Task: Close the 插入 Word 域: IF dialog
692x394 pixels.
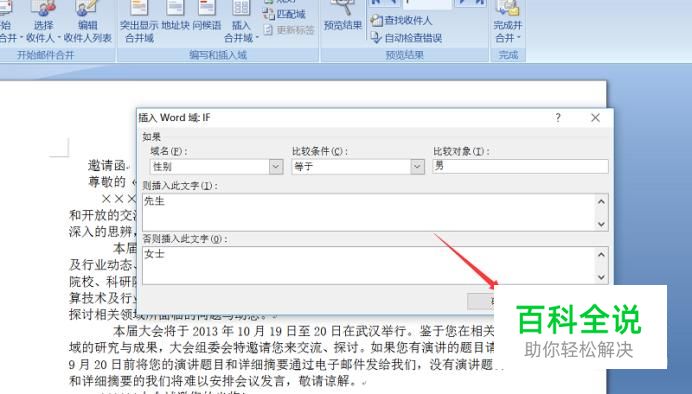Action: coord(595,118)
